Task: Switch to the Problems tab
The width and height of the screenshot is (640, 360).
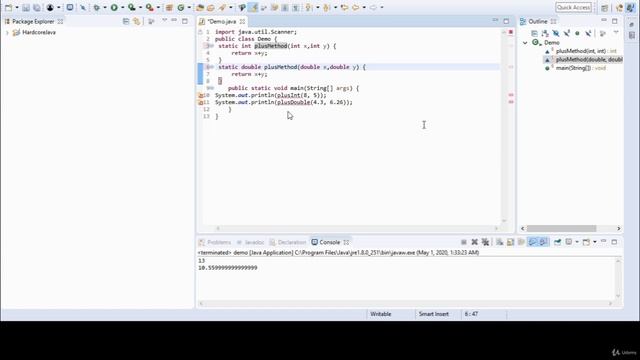Action: click(x=215, y=242)
